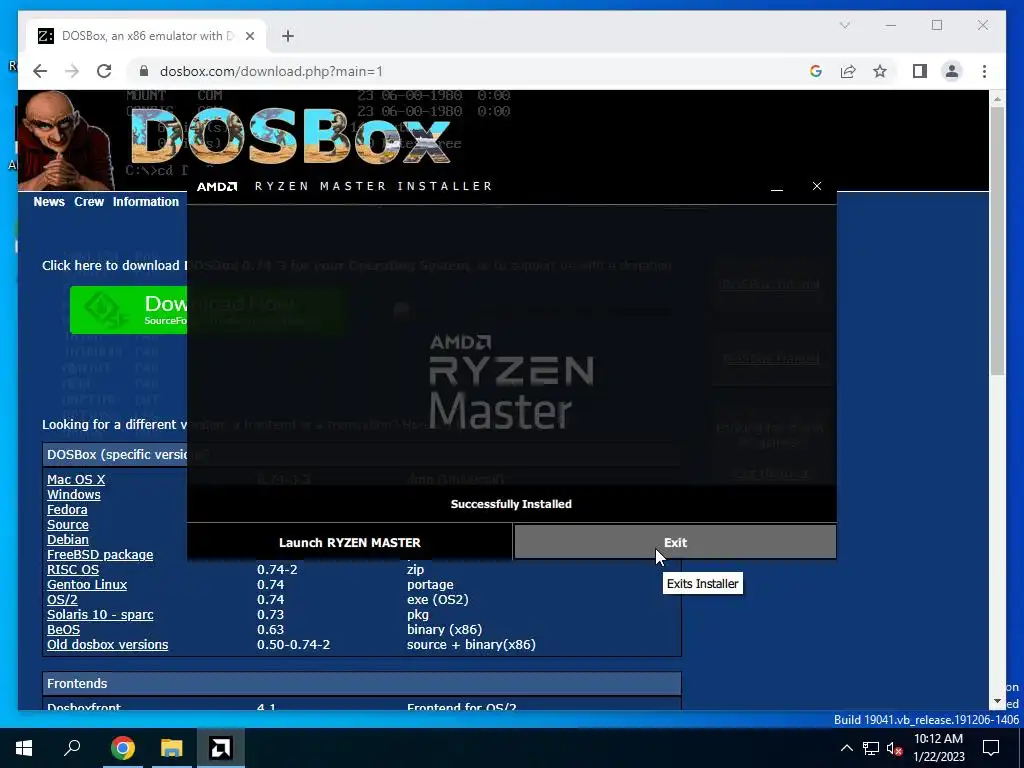1024x768 pixels.
Task: Share this page icon in Chrome
Action: [x=848, y=71]
